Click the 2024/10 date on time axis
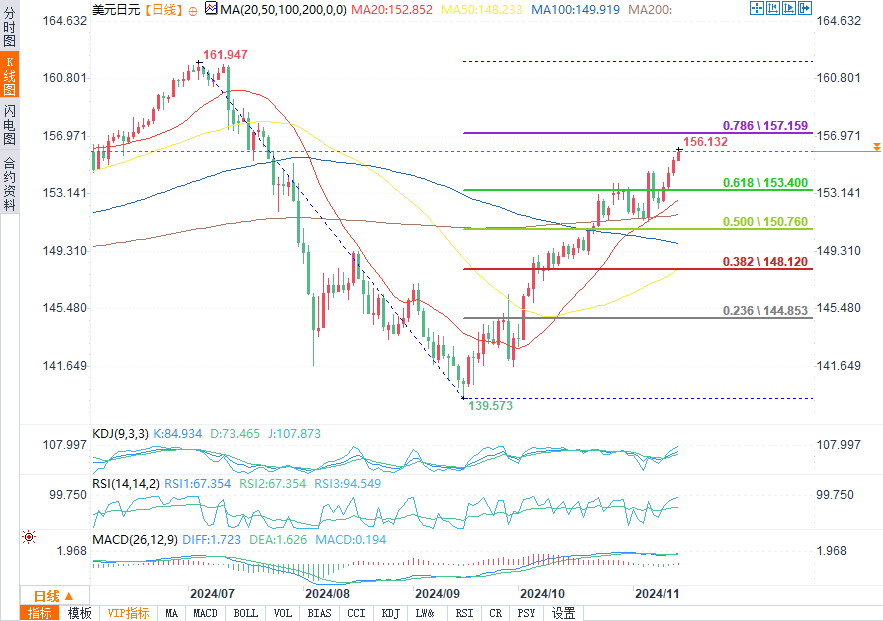883x621 pixels. click(x=542, y=594)
